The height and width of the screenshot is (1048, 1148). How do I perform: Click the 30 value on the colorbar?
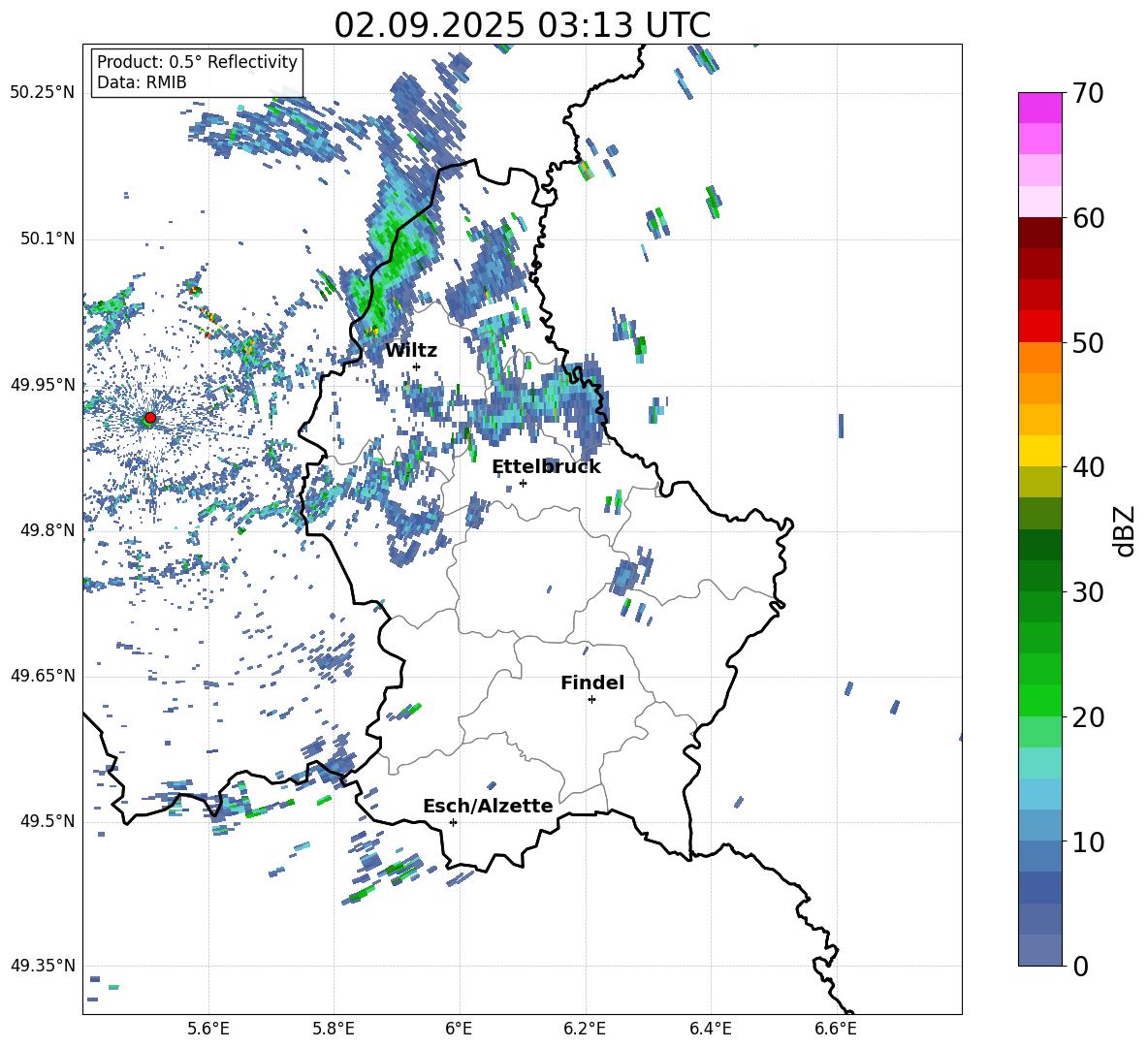click(1087, 592)
